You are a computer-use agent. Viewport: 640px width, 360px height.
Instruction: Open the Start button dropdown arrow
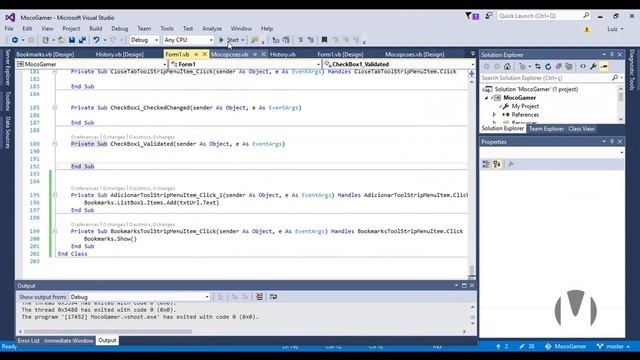pyautogui.click(x=242, y=40)
